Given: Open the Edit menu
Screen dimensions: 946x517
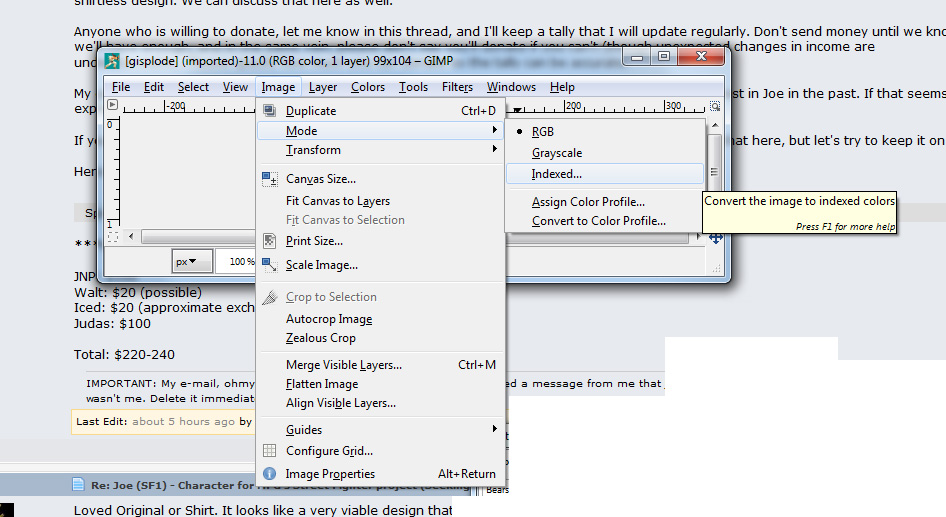Looking at the screenshot, I should (x=153, y=87).
